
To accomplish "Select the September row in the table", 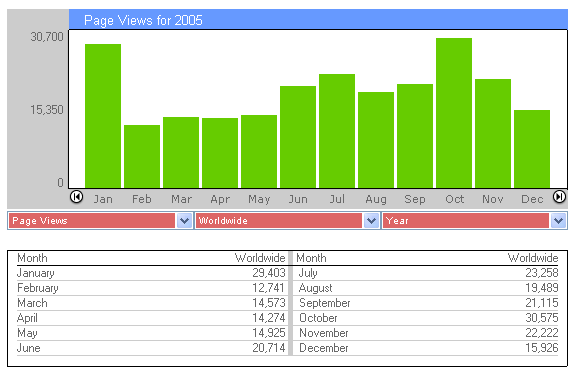I will click(426, 303).
